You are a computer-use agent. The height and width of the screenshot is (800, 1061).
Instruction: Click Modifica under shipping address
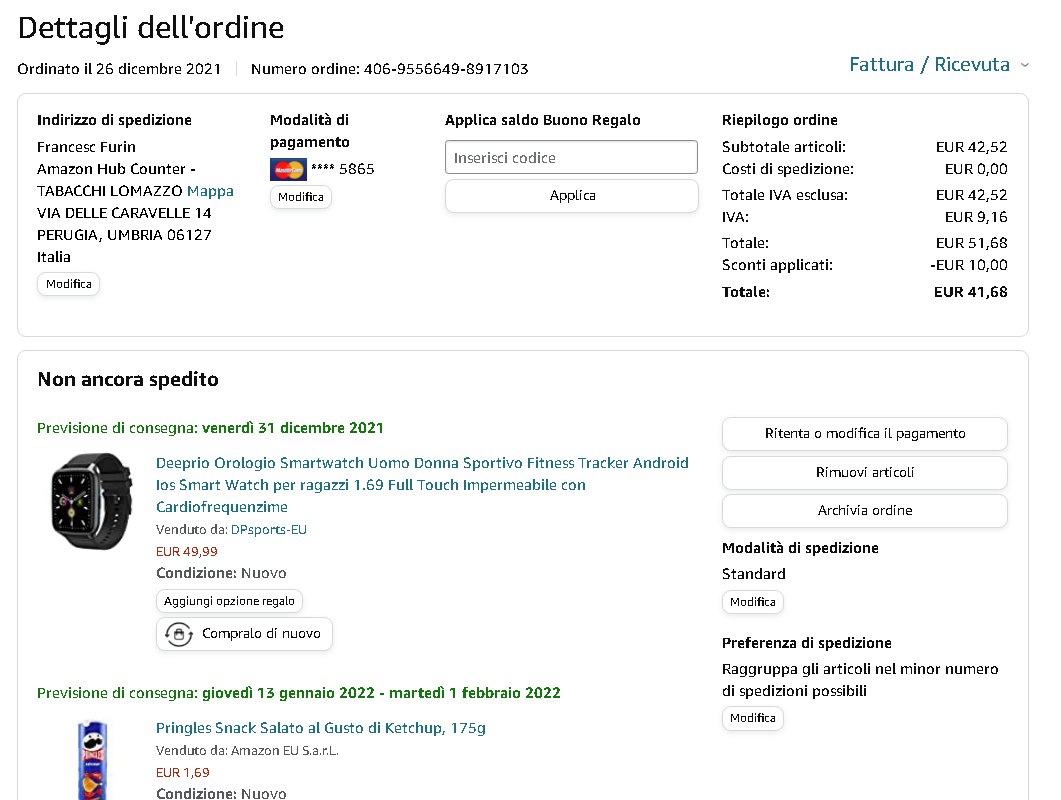pyautogui.click(x=69, y=284)
